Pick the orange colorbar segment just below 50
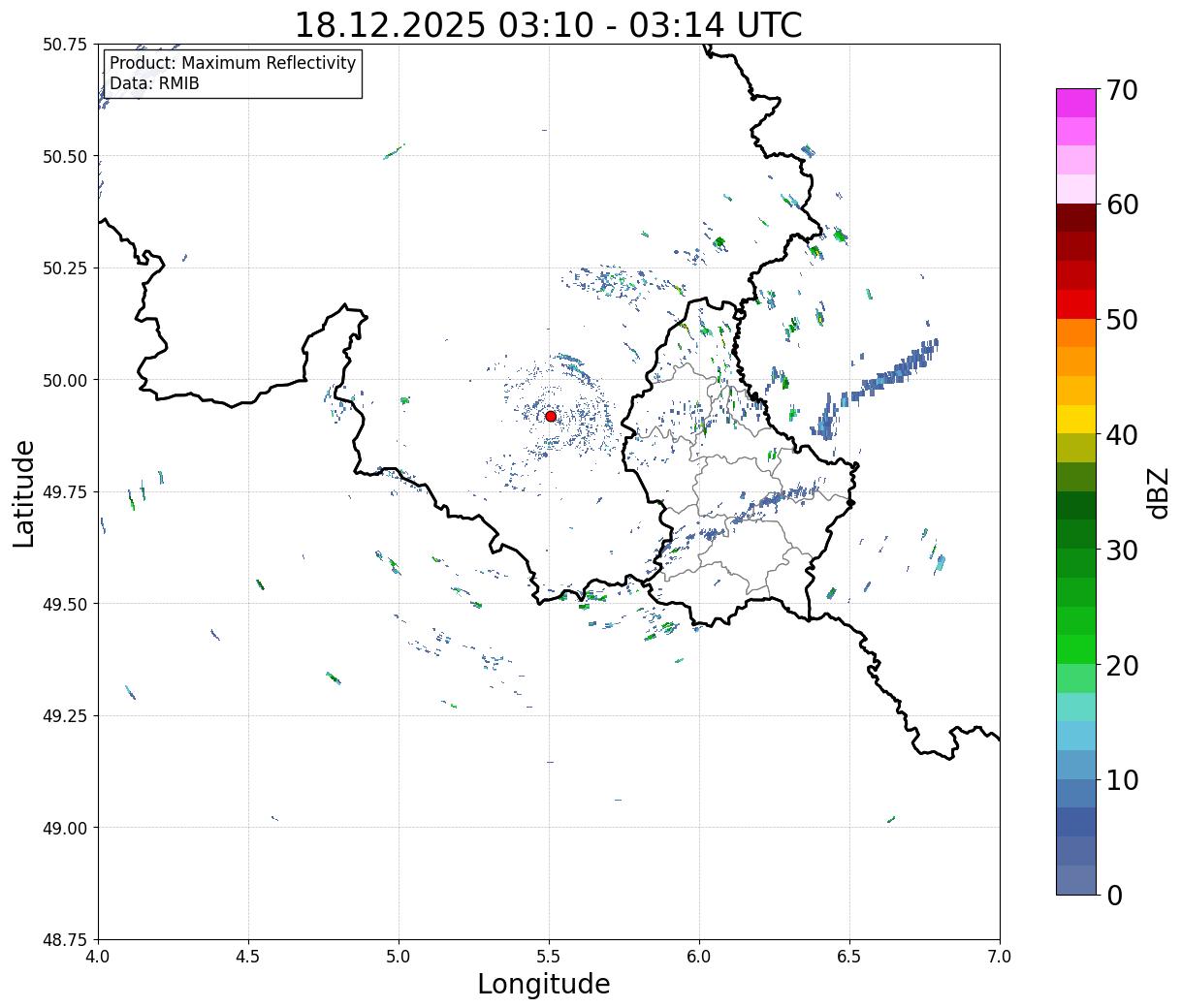Image resolution: width=1182 pixels, height=1008 pixels. point(1076,333)
